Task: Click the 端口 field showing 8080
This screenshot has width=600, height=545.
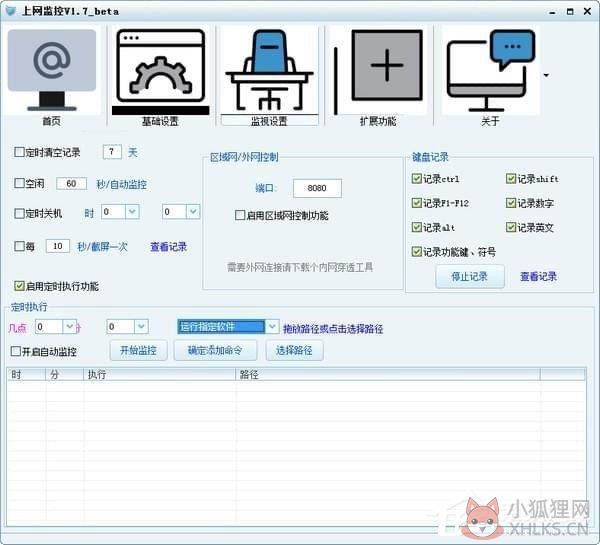Action: [317, 188]
